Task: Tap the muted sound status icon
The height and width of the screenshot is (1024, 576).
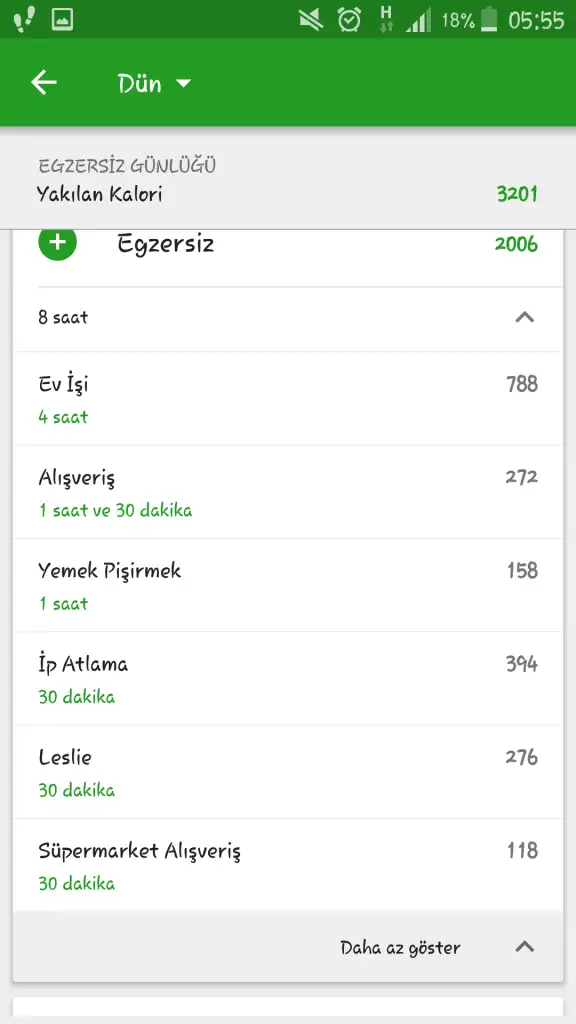Action: [311, 20]
